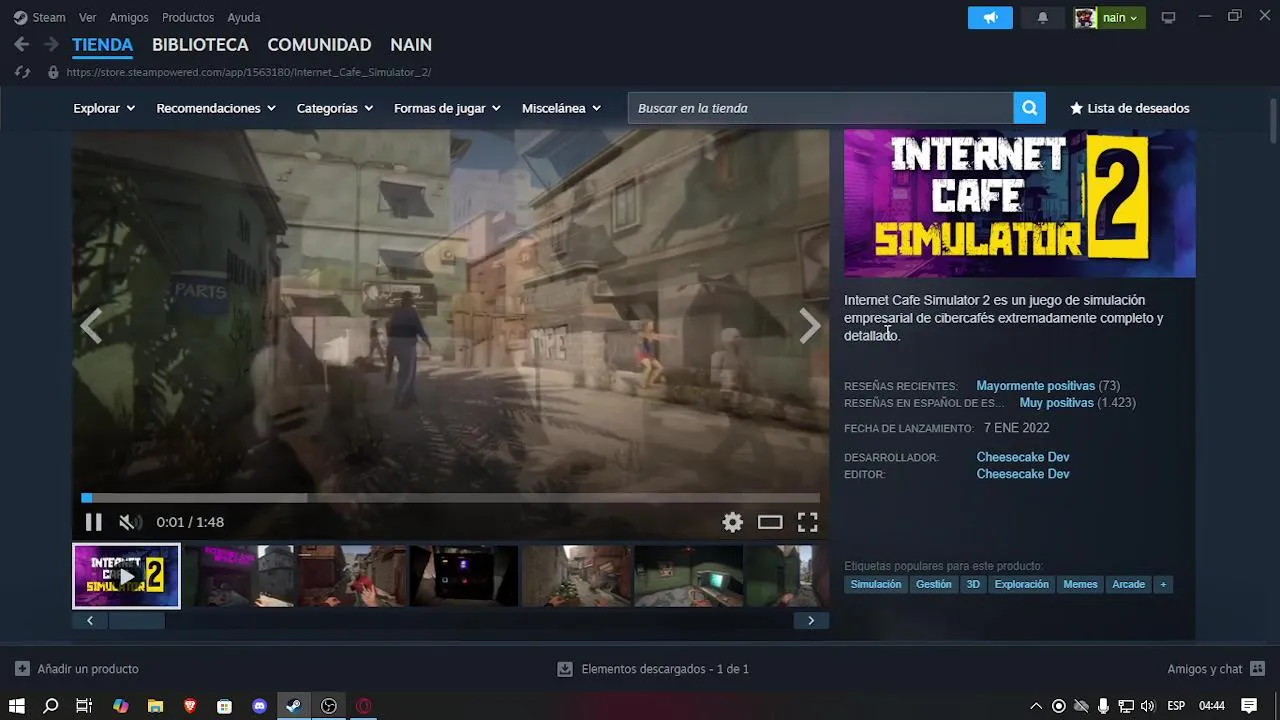This screenshot has height=720, width=1280.
Task: Pause the trailer video
Action: pyautogui.click(x=93, y=522)
